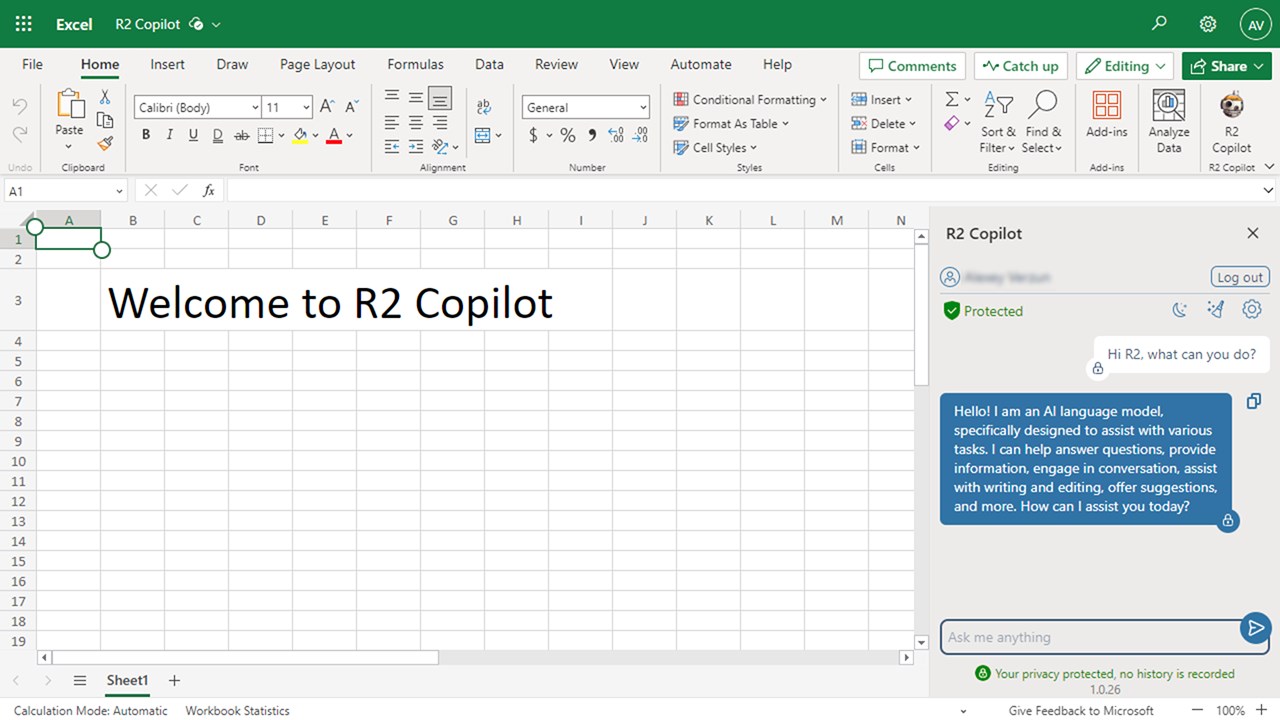This screenshot has width=1280, height=720.
Task: Toggle Underline formatting
Action: 194,135
